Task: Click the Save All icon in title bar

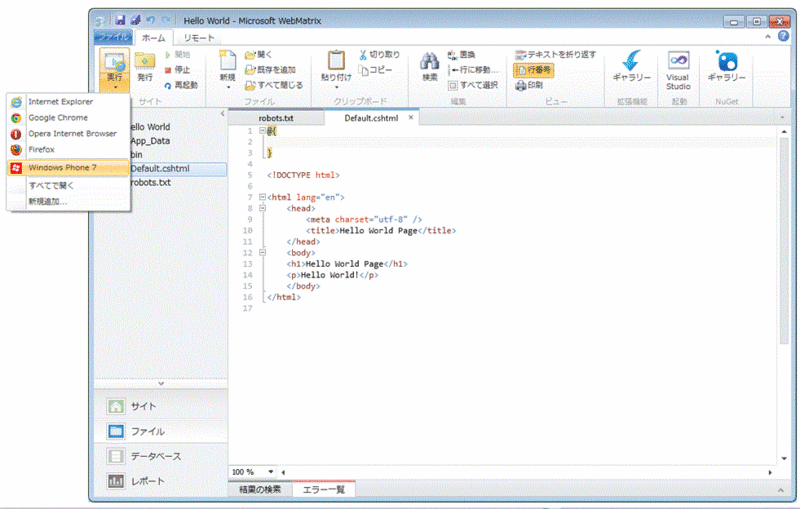Action: [x=135, y=20]
